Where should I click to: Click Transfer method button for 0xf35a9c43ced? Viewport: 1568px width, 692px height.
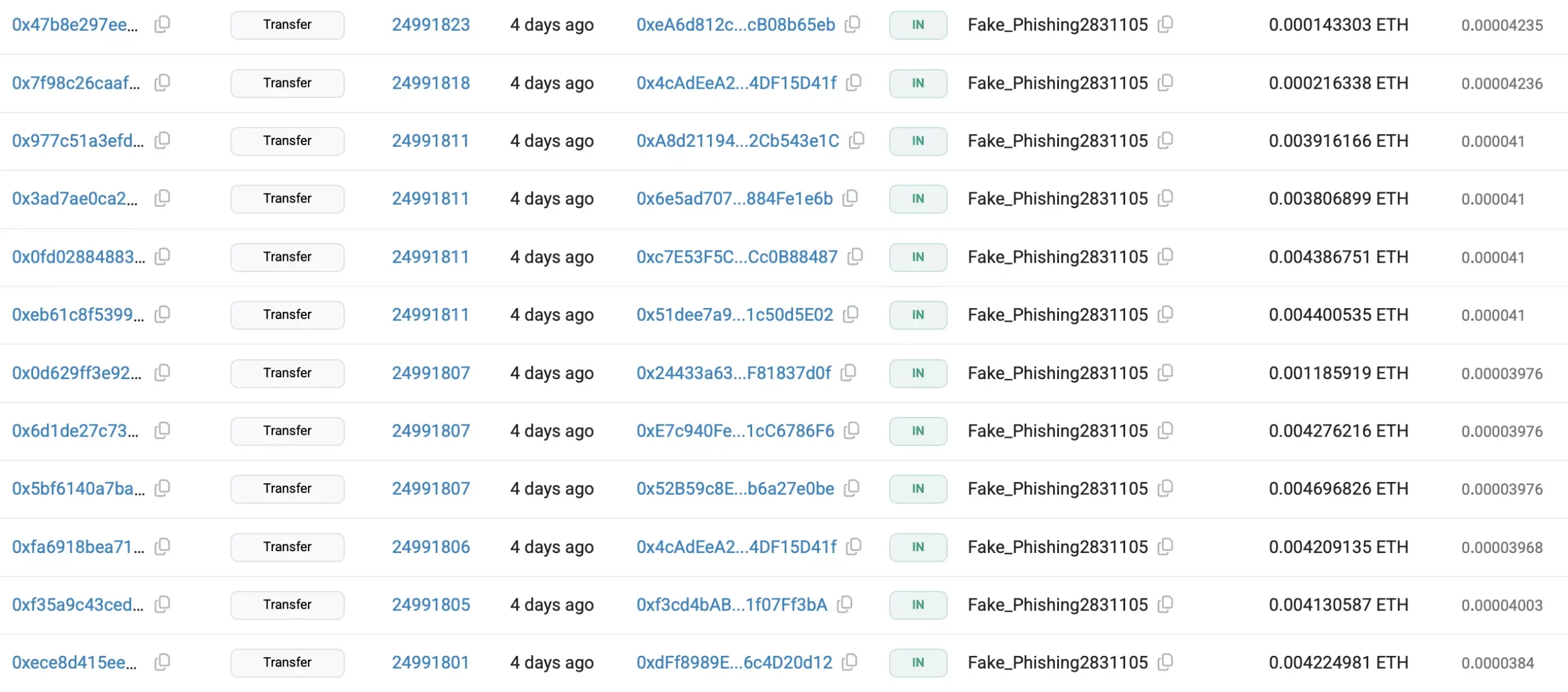(x=287, y=604)
